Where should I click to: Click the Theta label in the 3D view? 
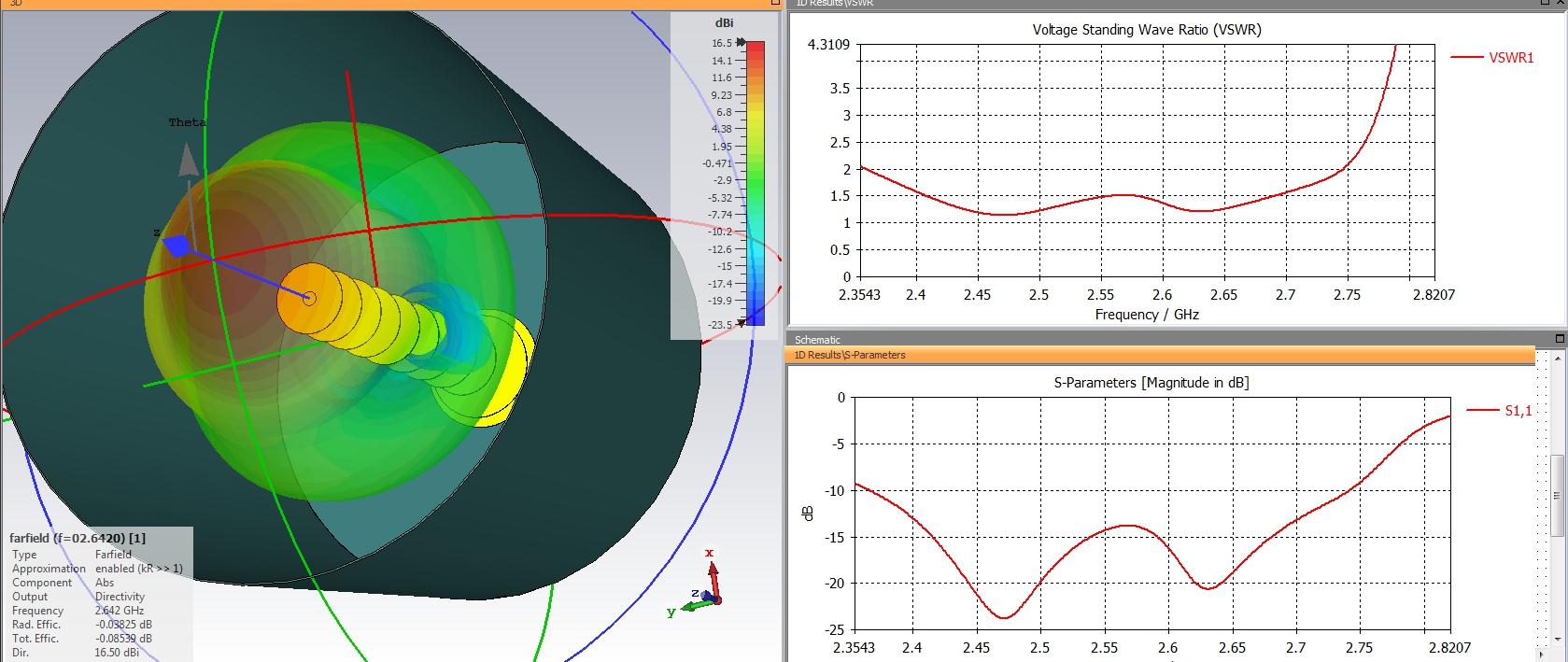click(x=188, y=122)
